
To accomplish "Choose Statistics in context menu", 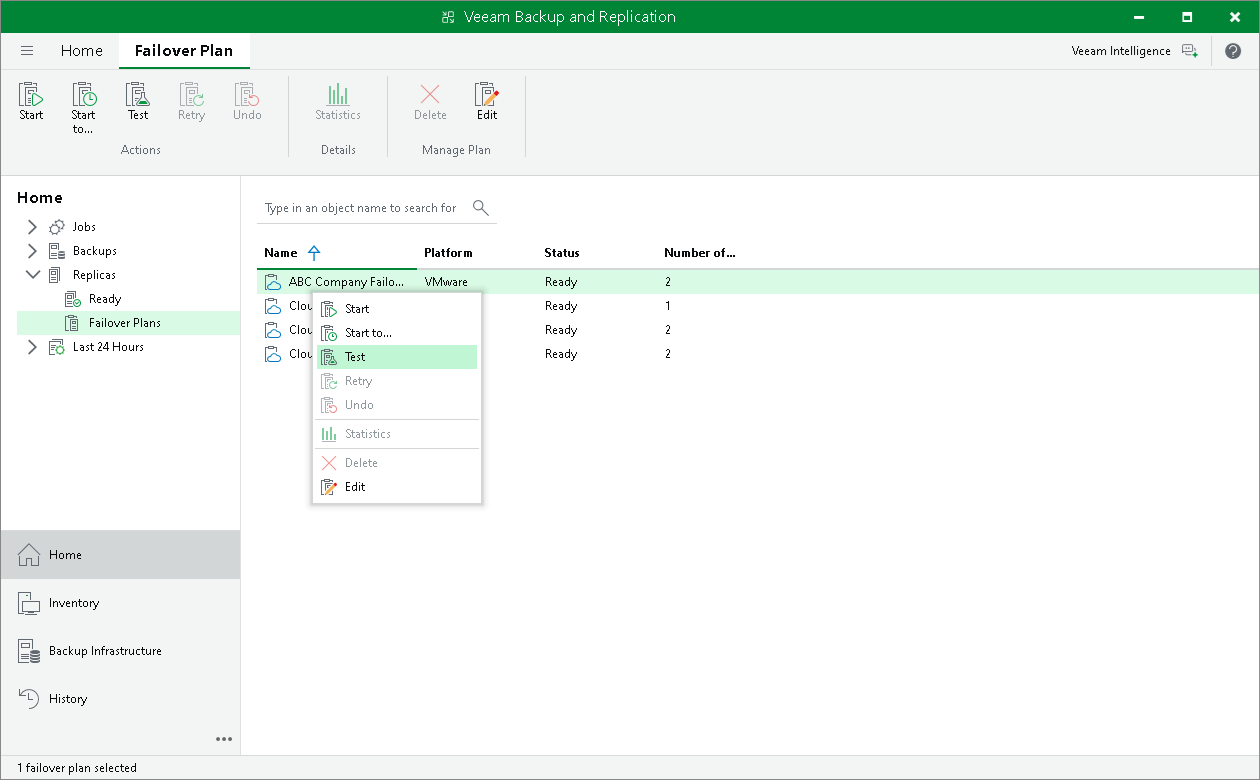I will (x=397, y=434).
